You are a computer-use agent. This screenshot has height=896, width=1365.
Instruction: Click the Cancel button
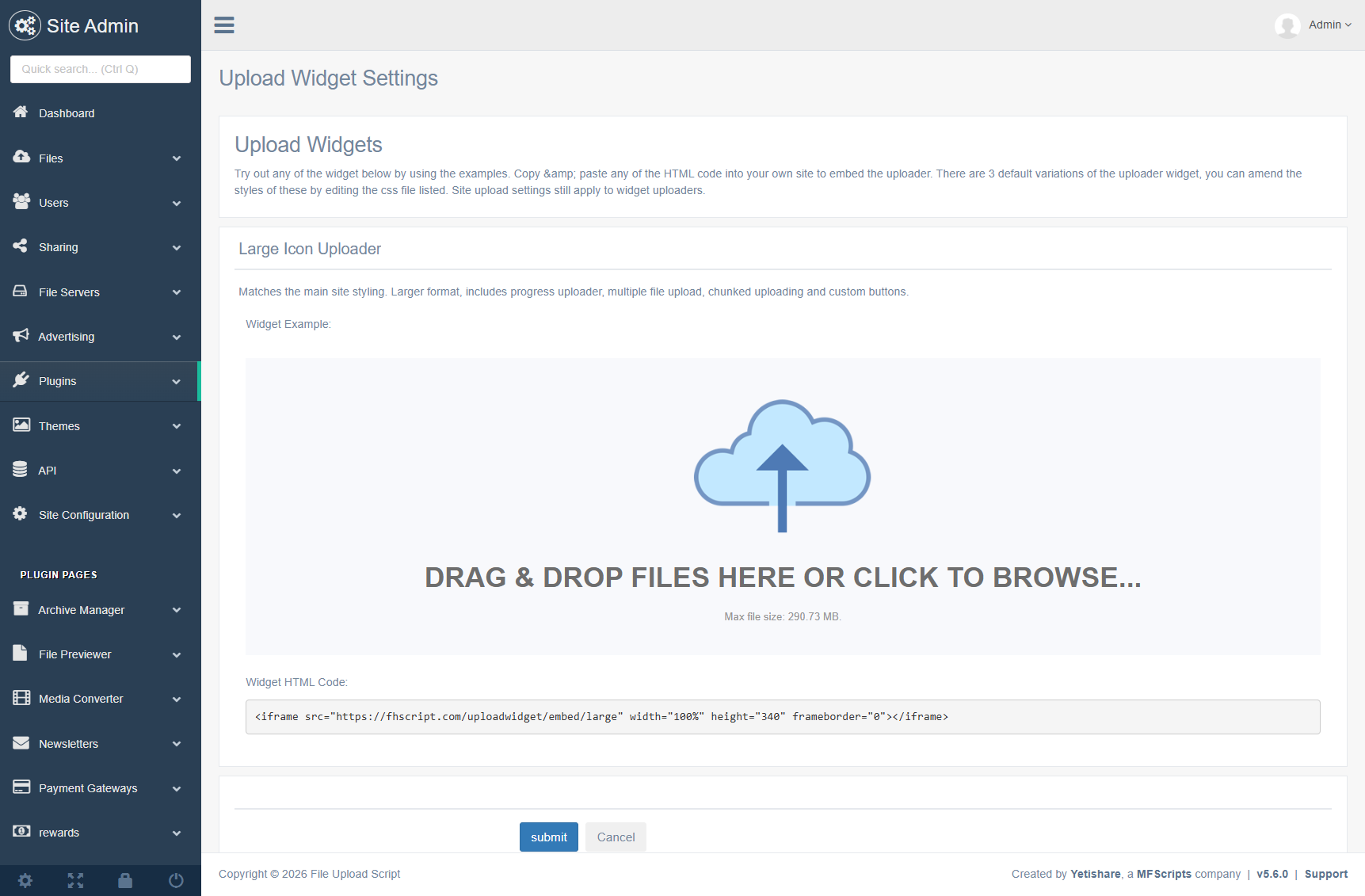pyautogui.click(x=616, y=837)
